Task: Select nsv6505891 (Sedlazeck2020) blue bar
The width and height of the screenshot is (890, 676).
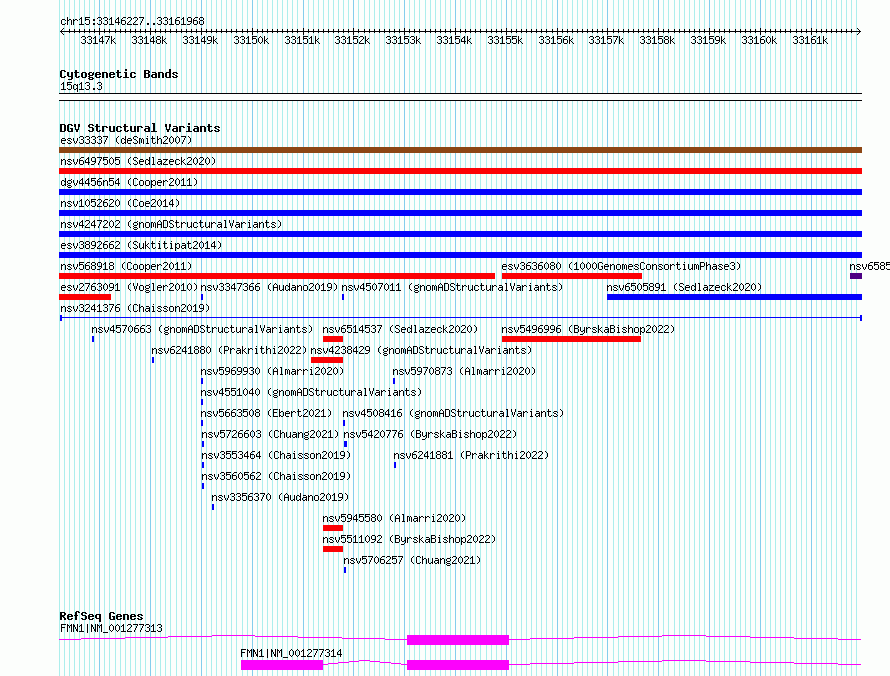Action: pyautogui.click(x=734, y=297)
